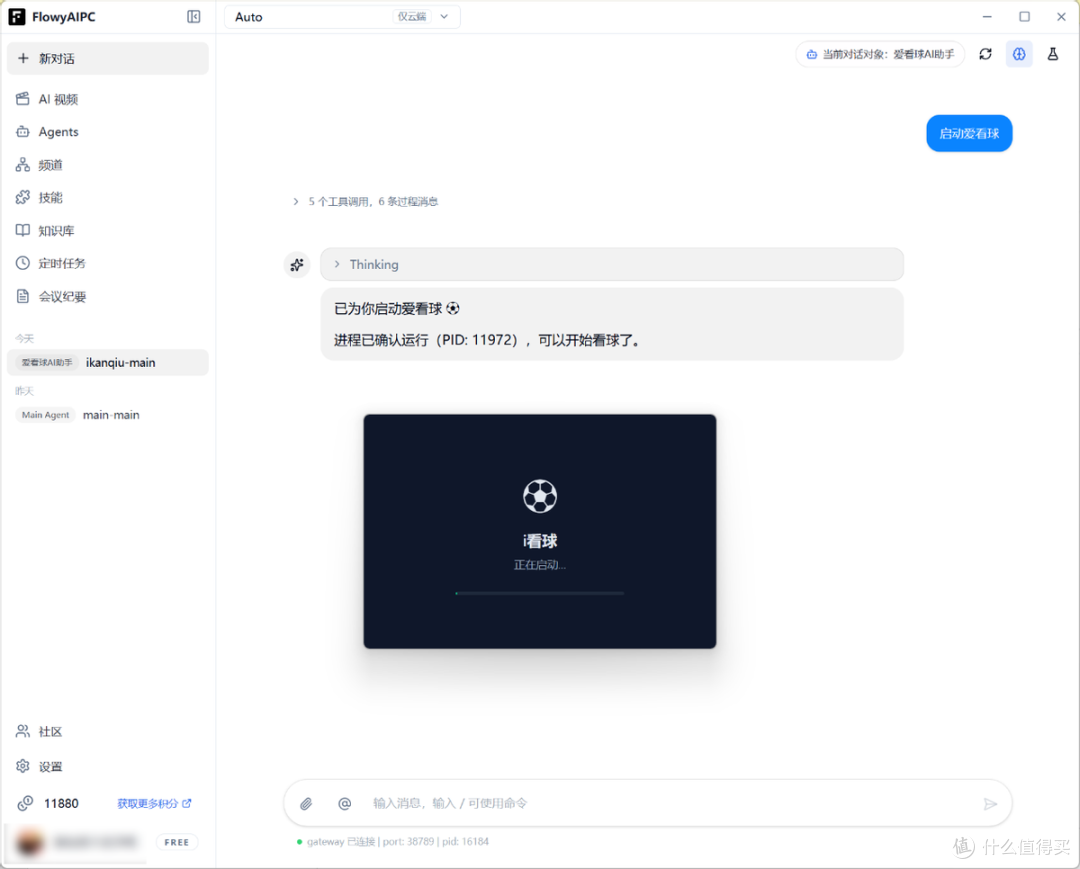
Task: Click the 正在启动 status text
Action: pyautogui.click(x=540, y=565)
